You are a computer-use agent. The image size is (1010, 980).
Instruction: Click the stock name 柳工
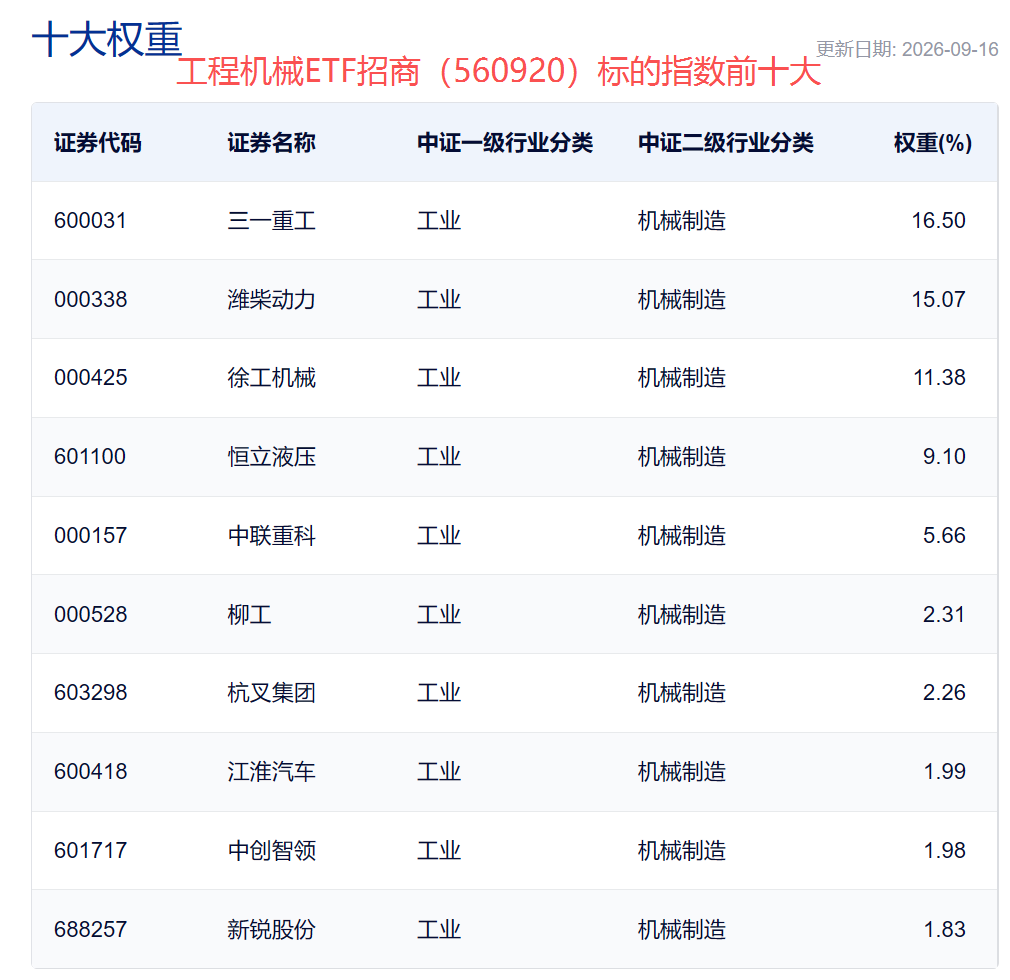tap(249, 615)
